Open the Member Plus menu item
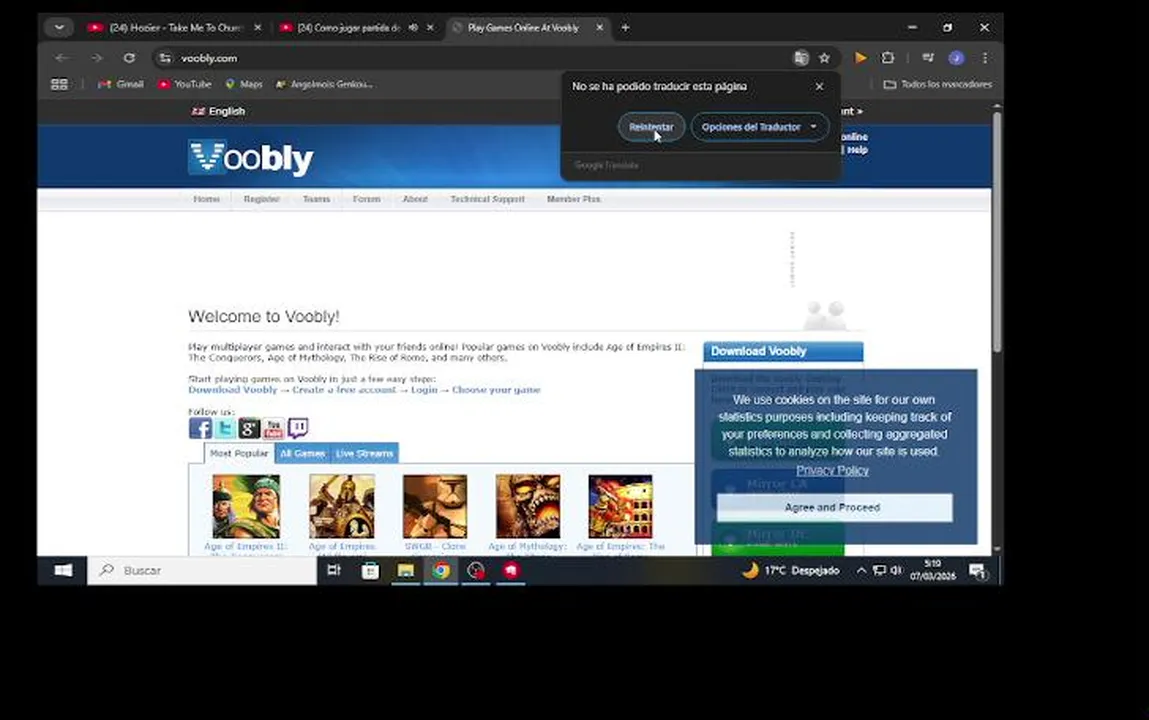The image size is (1149, 720). coord(574,199)
